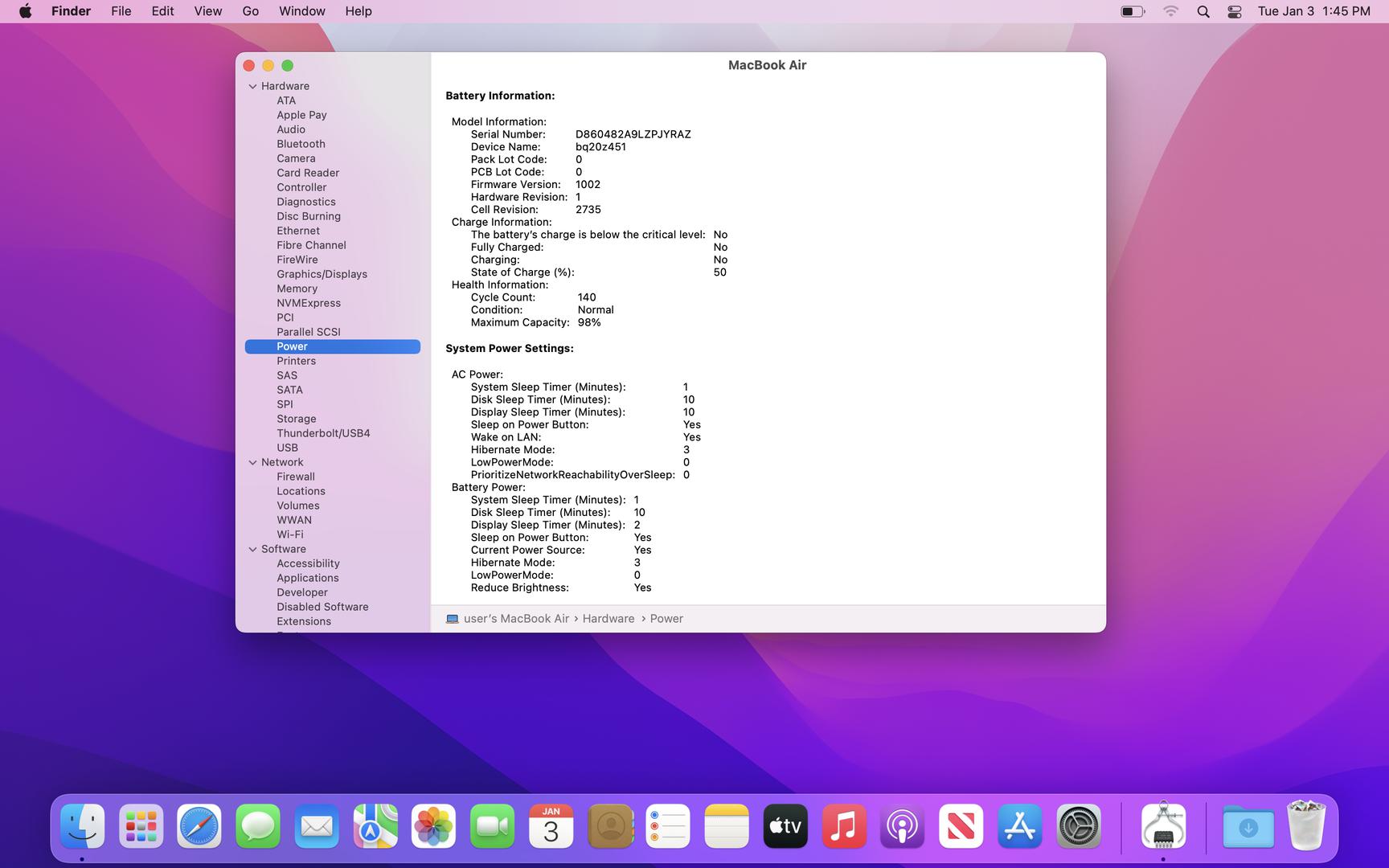
Task: Open the Window menu
Action: click(x=302, y=11)
